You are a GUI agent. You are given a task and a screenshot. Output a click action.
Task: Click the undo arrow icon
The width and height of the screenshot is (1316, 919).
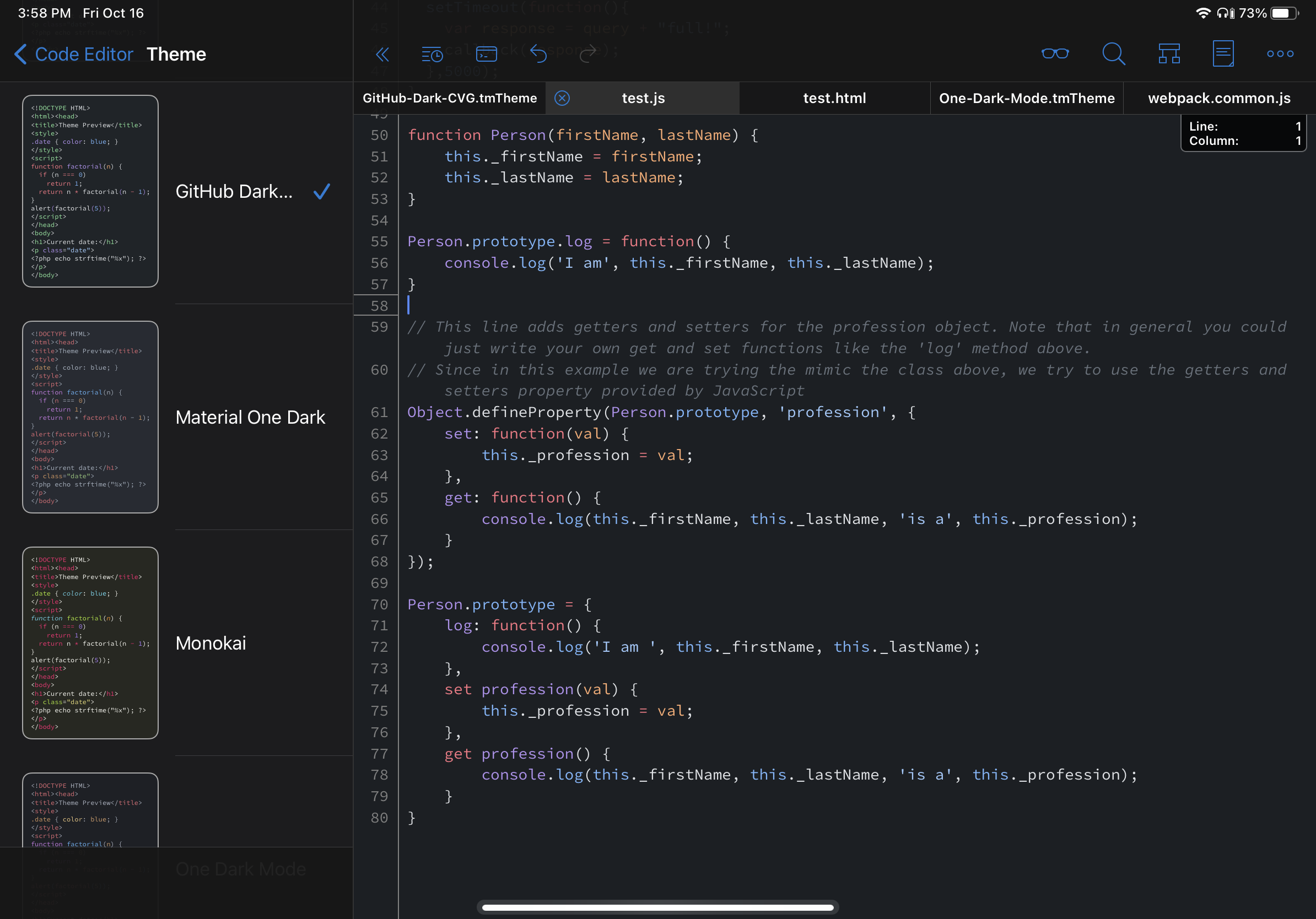point(538,54)
